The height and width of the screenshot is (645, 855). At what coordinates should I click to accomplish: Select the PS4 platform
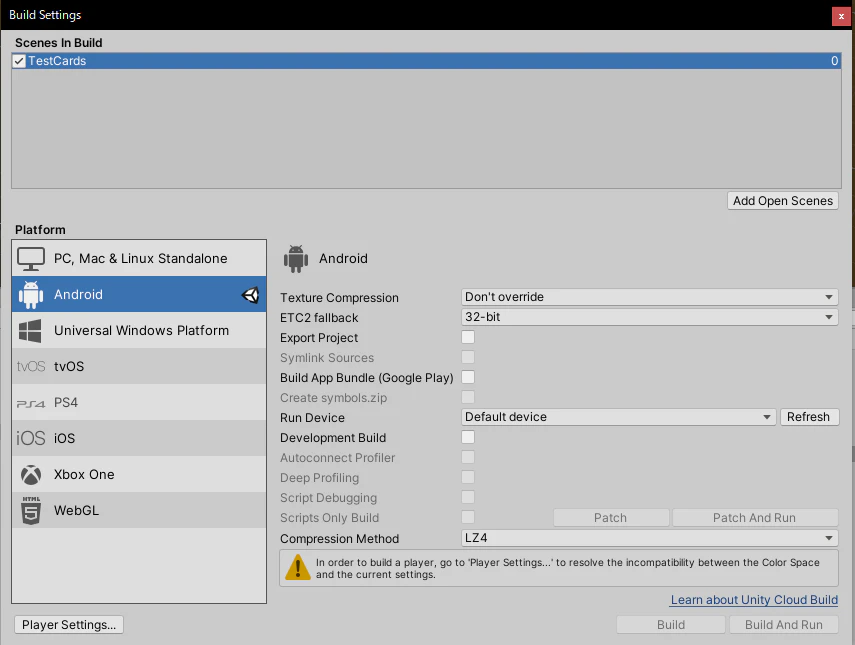[139, 402]
